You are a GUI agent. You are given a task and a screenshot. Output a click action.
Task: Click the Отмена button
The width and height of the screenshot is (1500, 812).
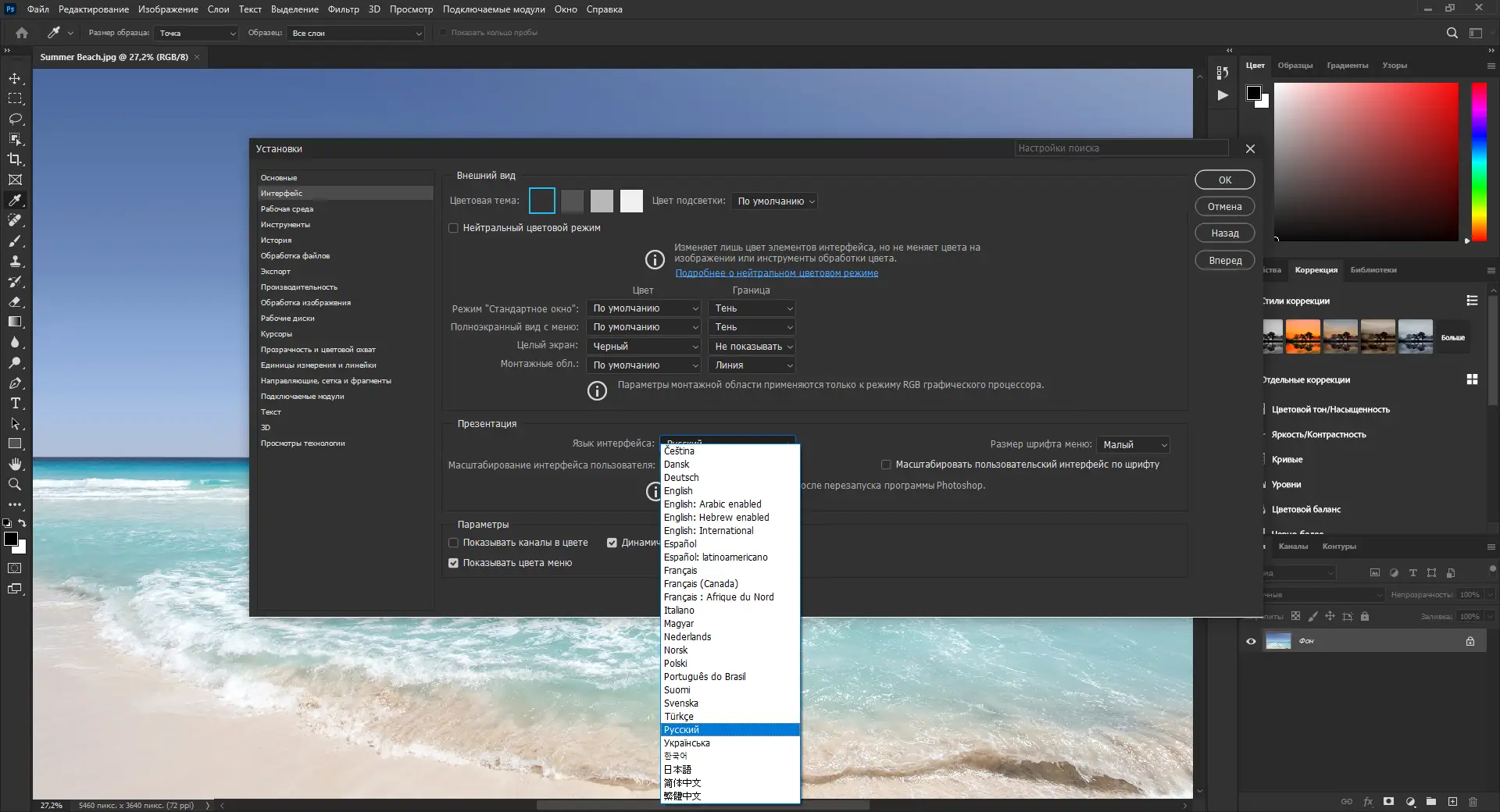tap(1225, 207)
